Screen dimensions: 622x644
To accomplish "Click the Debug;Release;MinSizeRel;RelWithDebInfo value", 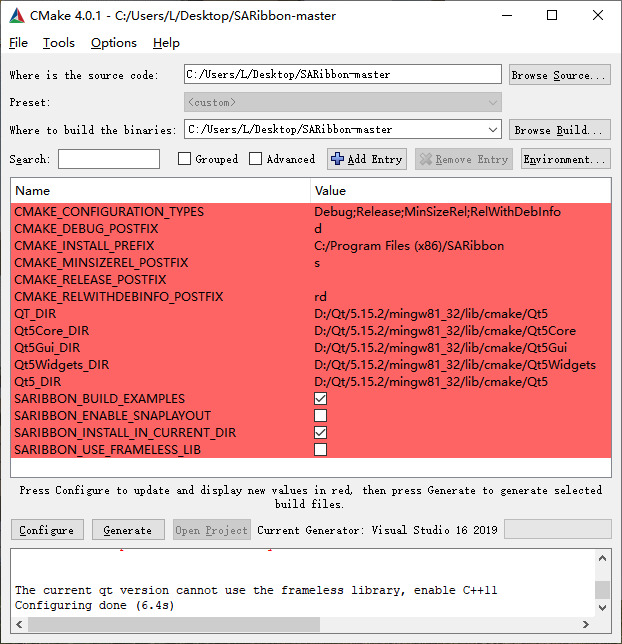I will point(438,212).
